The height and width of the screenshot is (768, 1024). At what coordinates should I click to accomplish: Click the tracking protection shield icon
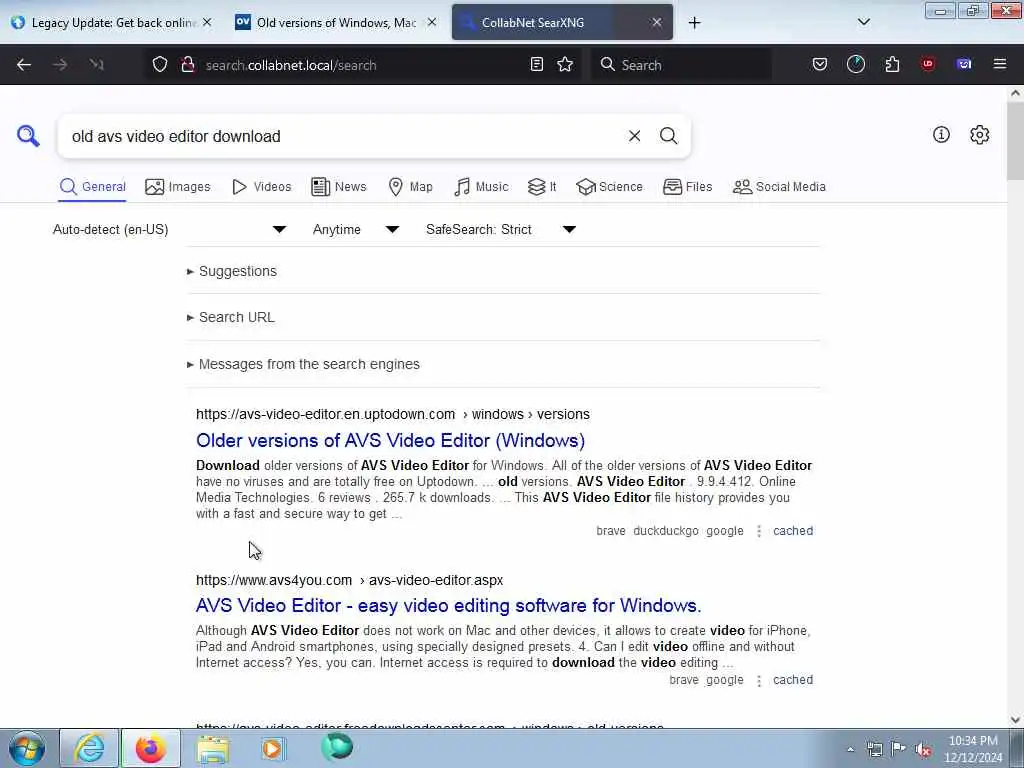tap(160, 65)
